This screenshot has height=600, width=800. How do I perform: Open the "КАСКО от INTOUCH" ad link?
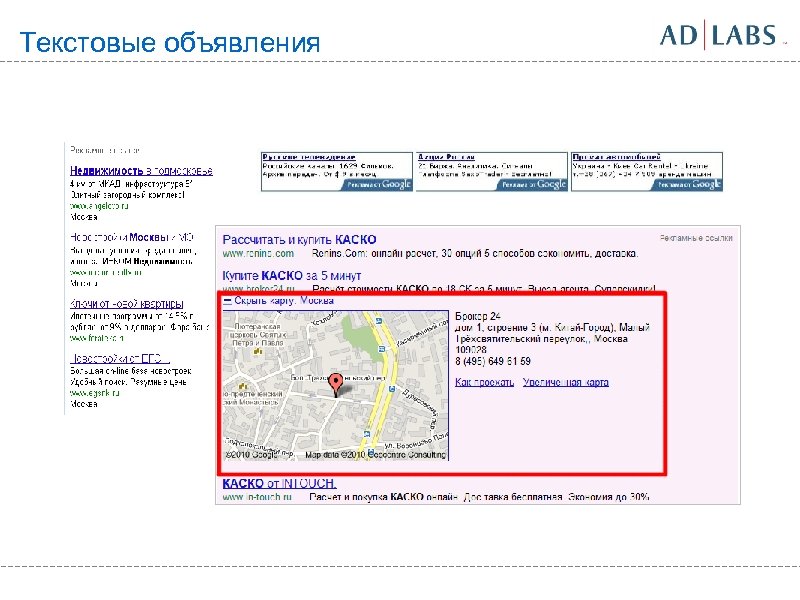tap(279, 483)
